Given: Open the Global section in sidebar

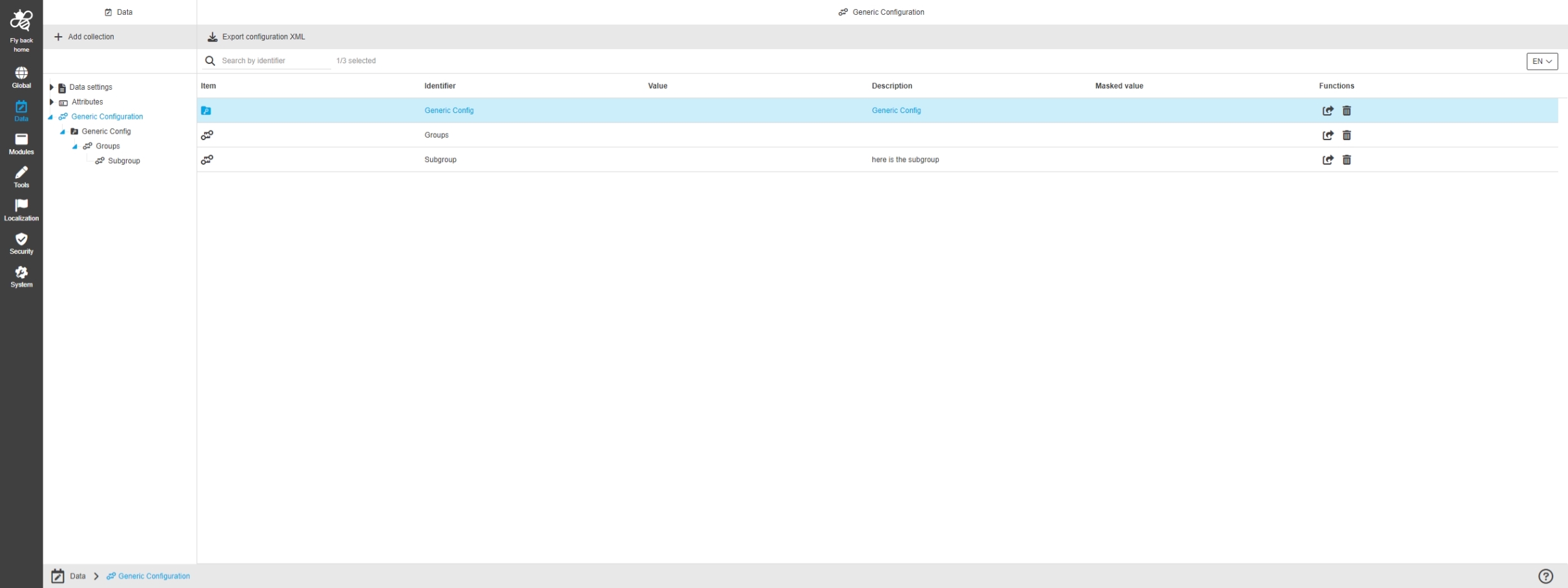Looking at the screenshot, I should (x=21, y=77).
